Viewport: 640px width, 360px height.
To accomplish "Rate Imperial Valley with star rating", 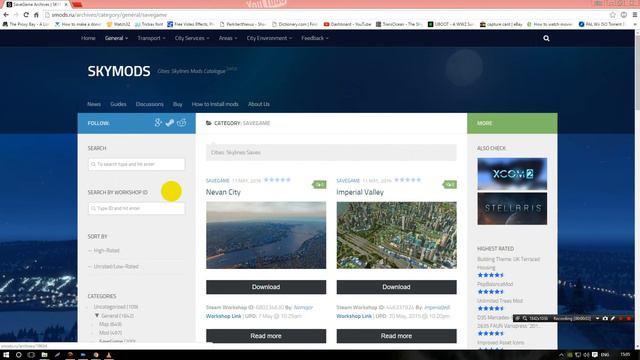I will coord(407,180).
